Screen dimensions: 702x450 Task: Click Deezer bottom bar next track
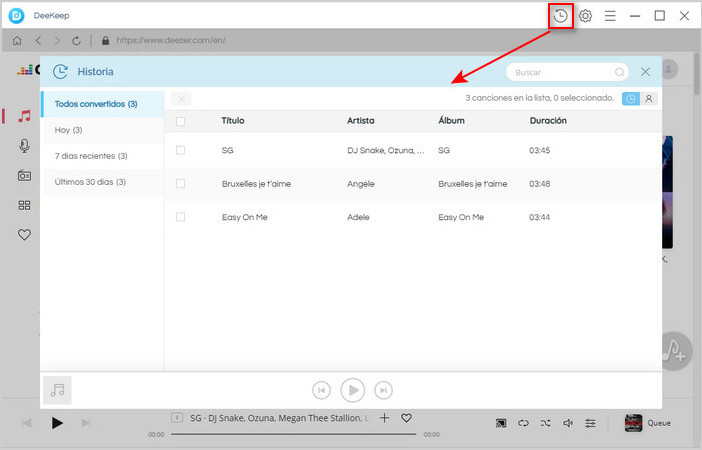pyautogui.click(x=86, y=423)
